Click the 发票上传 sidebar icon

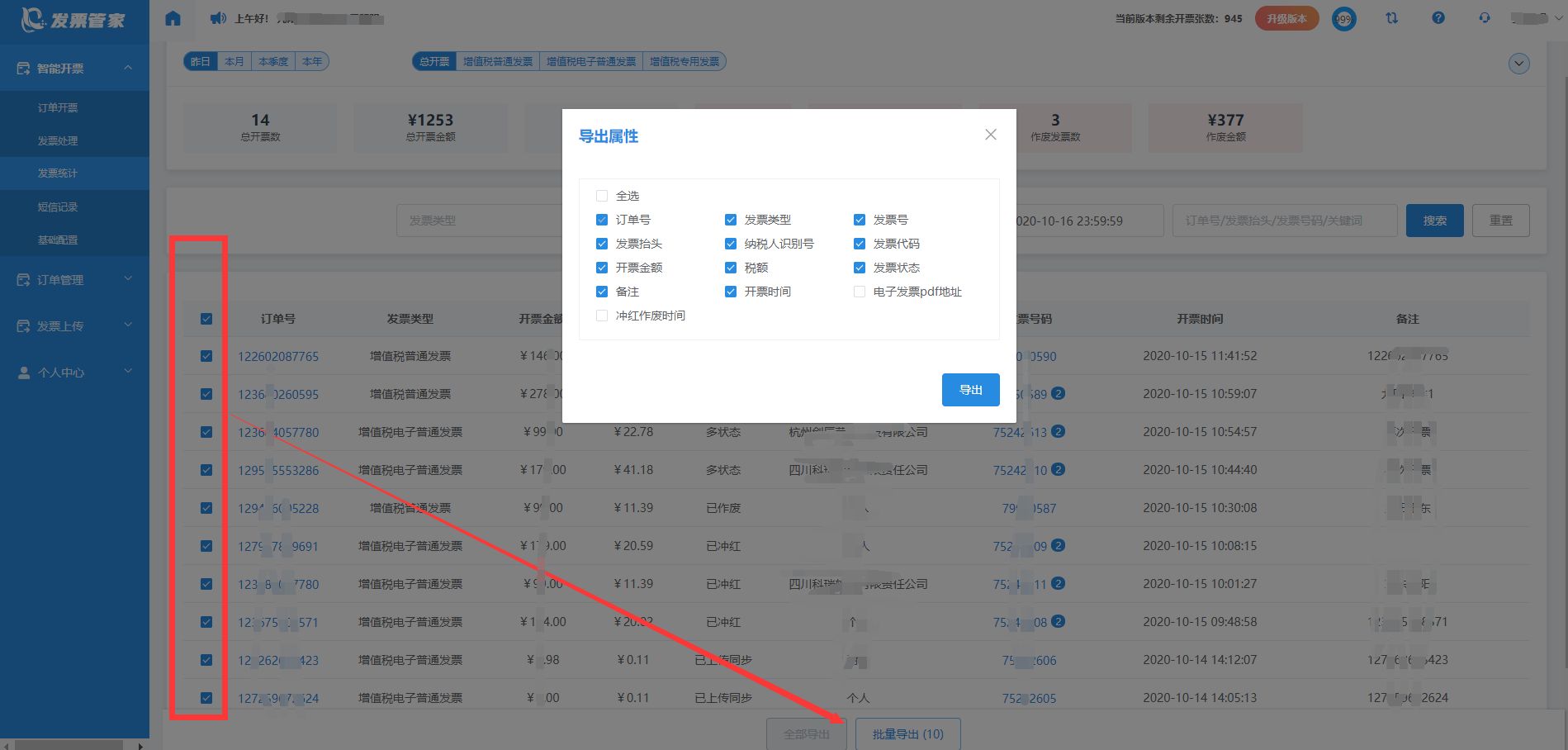23,326
